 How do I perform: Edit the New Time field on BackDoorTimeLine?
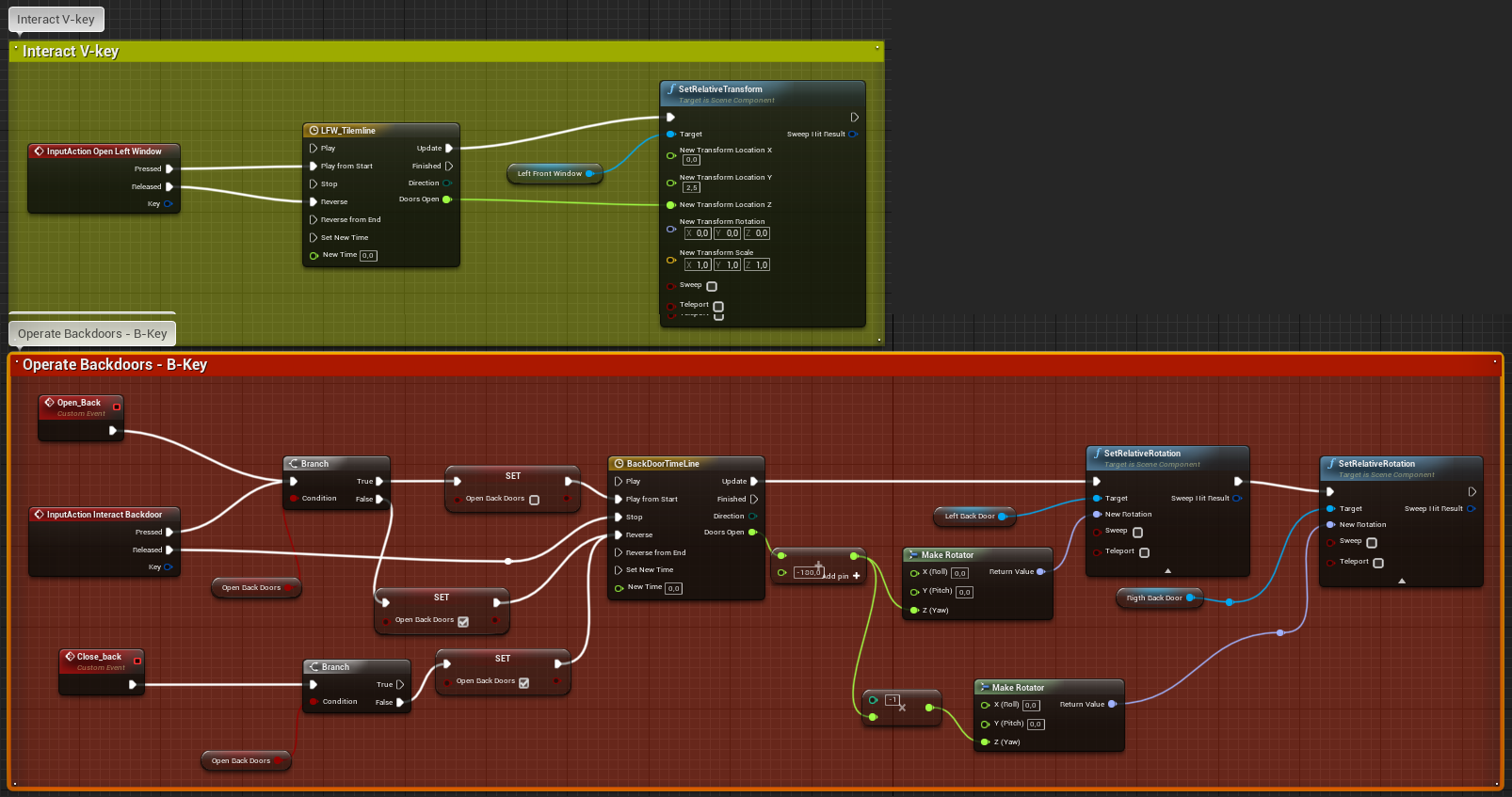(673, 588)
